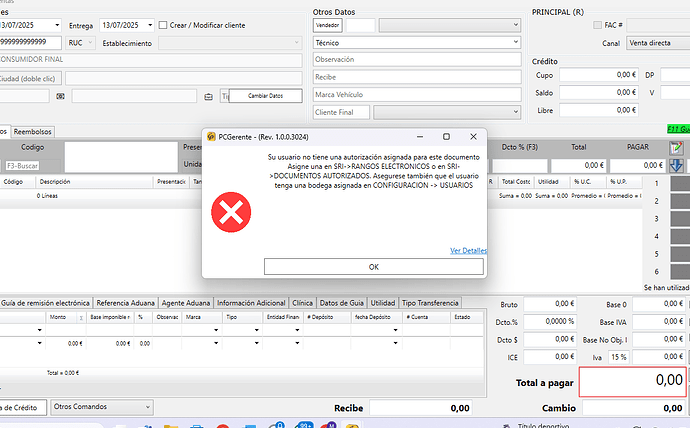Switch to the Clínica tab
The image size is (690, 428).
click(302, 303)
